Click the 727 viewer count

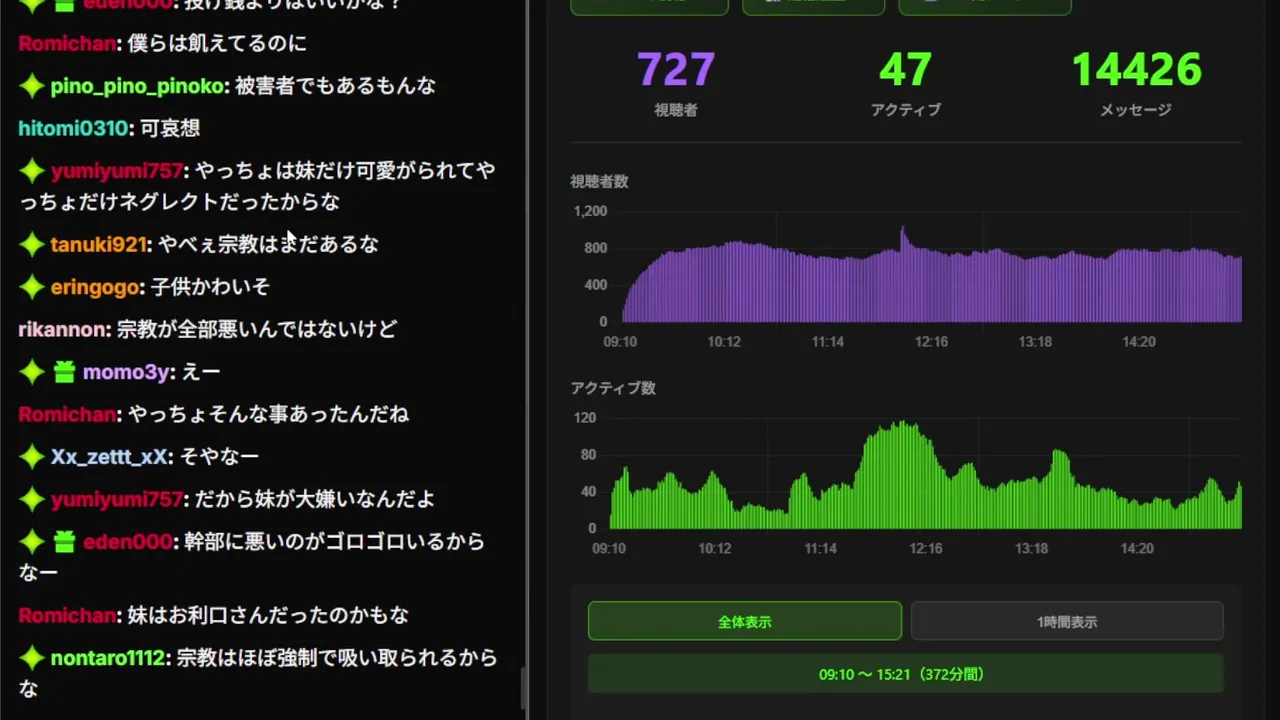point(676,70)
